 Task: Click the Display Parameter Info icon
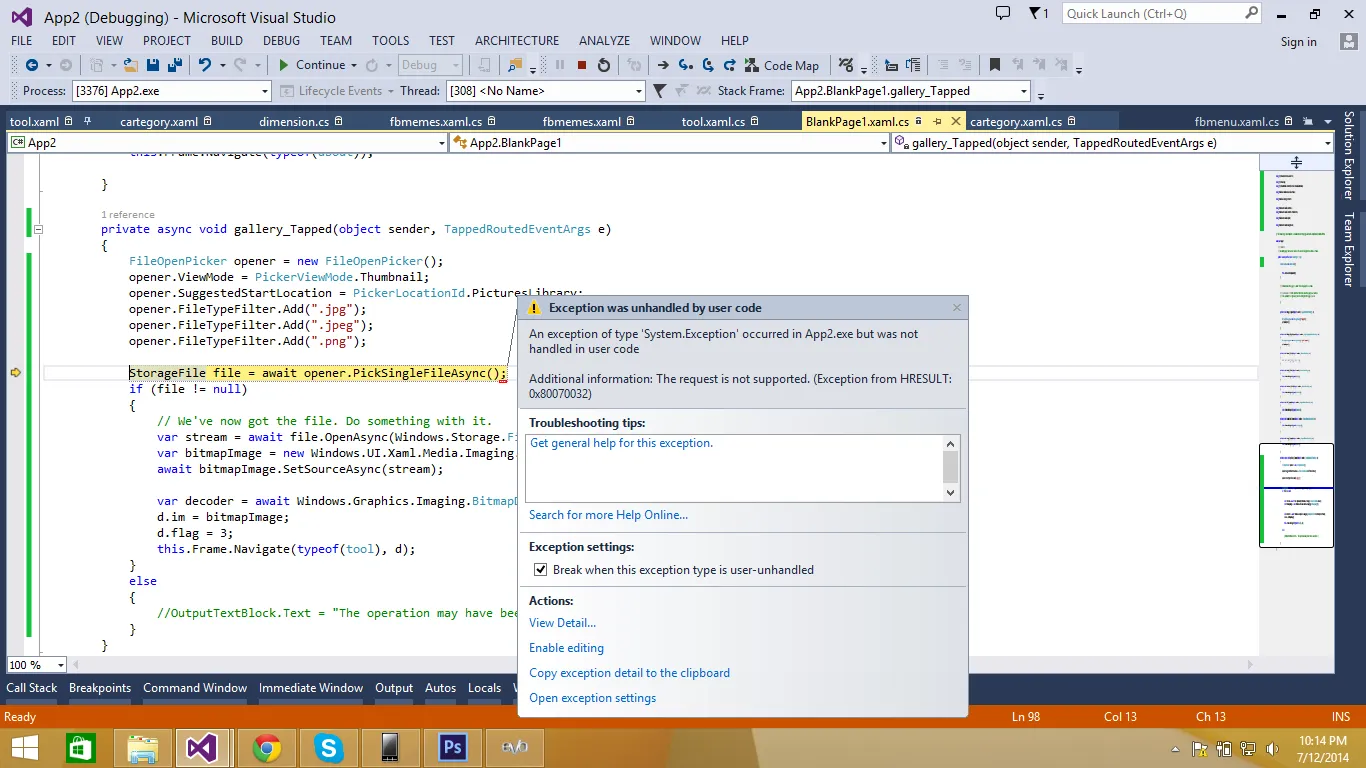(x=913, y=65)
